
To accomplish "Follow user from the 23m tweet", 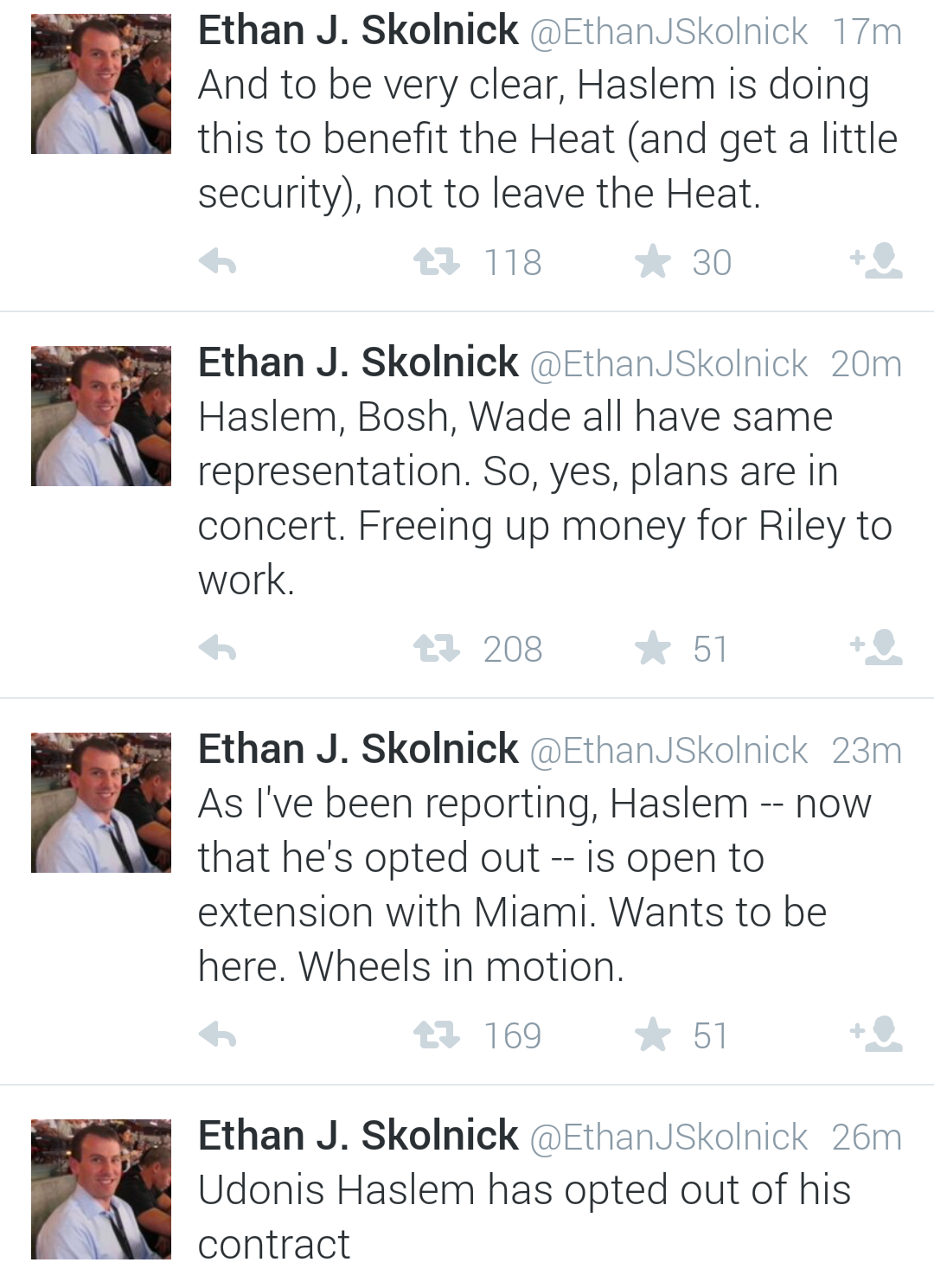I will [x=878, y=1033].
